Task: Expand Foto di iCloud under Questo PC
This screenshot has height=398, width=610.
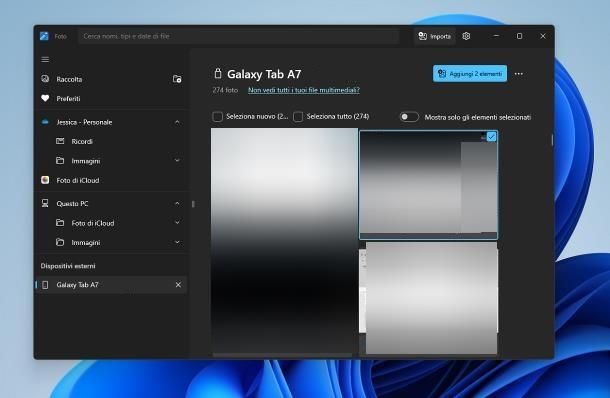Action: click(x=177, y=223)
